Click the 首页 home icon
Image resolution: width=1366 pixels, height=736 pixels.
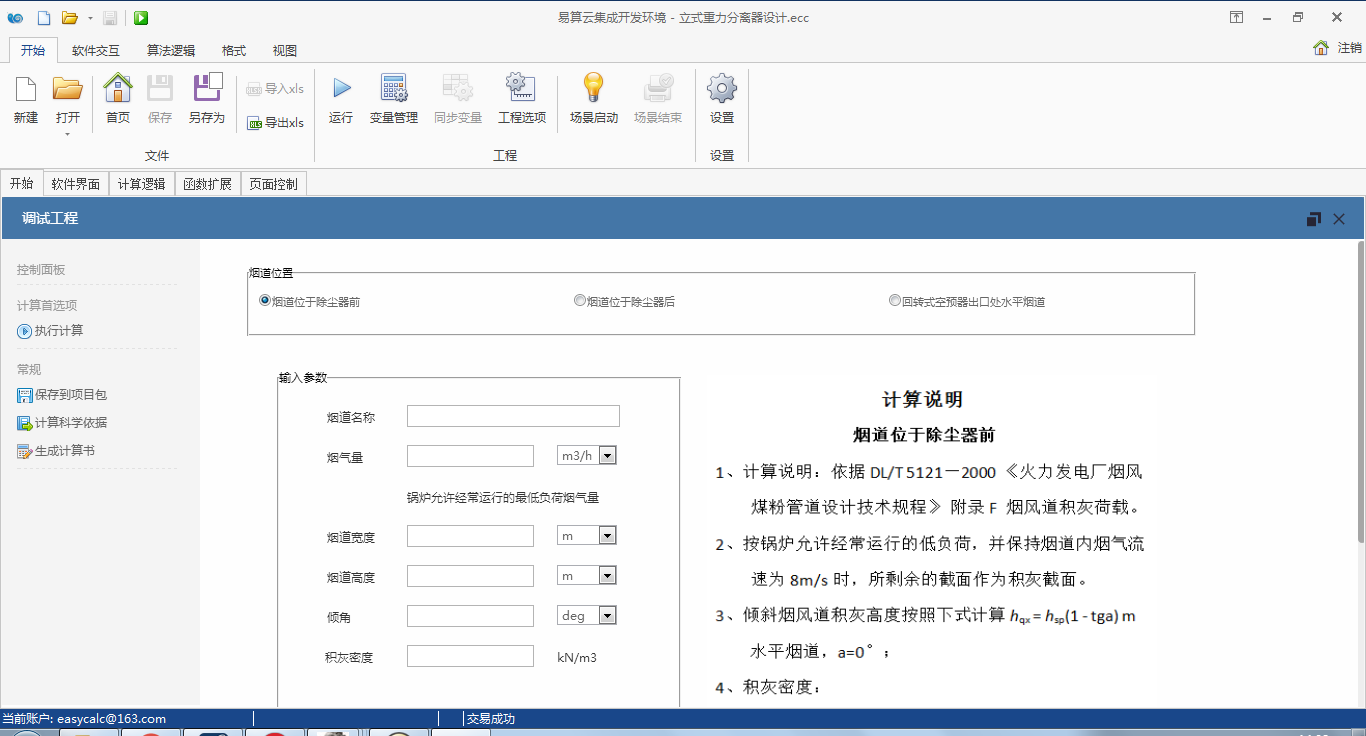118,90
